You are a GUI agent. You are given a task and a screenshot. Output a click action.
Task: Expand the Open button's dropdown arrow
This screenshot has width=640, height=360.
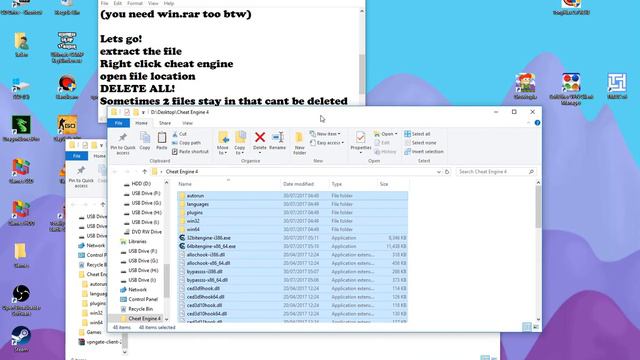click(396, 134)
